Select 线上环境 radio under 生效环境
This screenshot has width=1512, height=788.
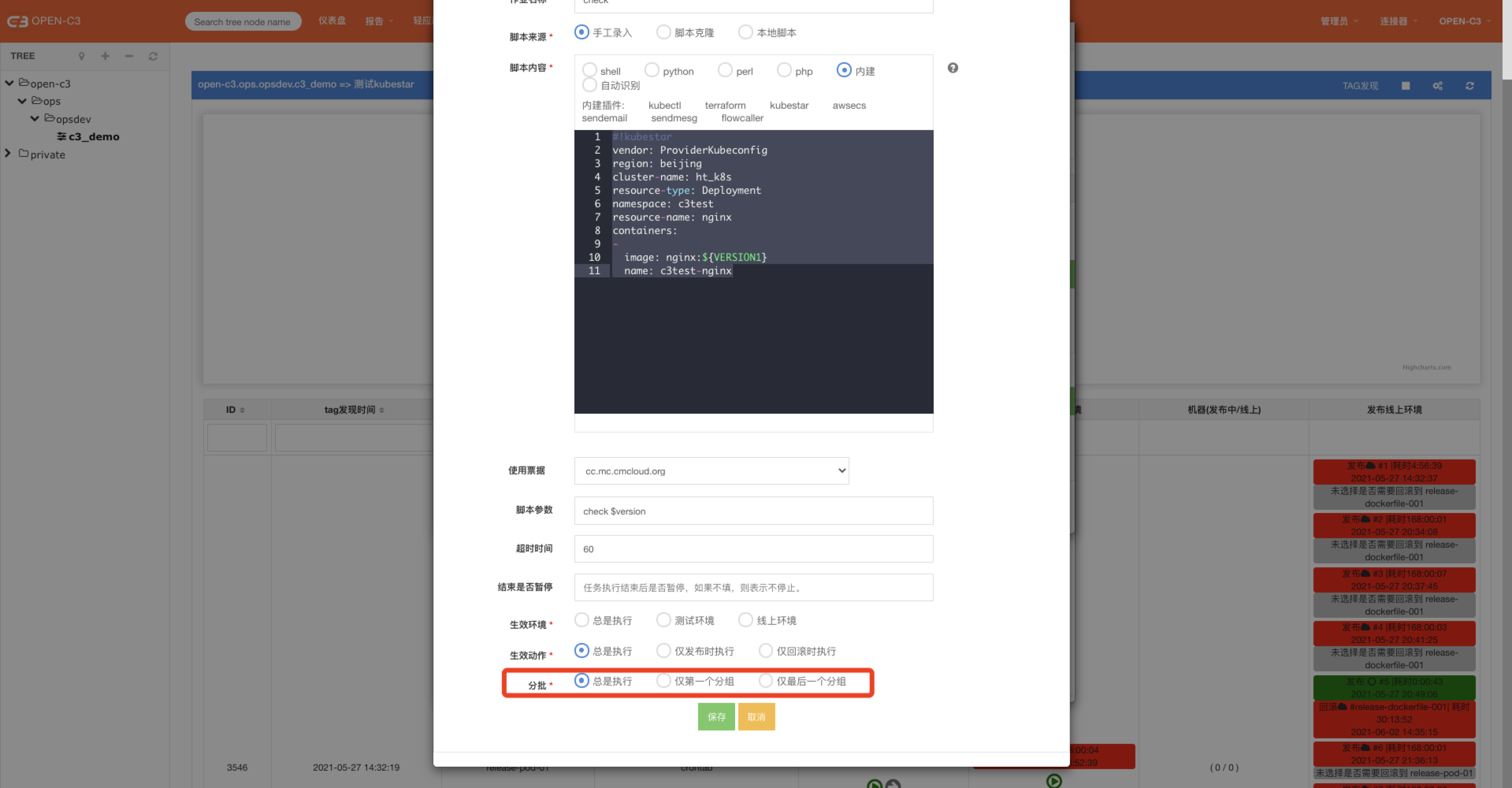click(x=745, y=619)
